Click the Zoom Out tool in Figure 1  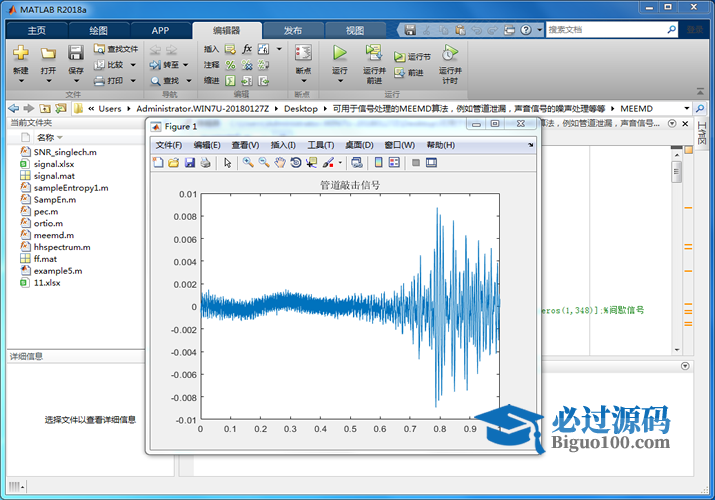click(264, 162)
